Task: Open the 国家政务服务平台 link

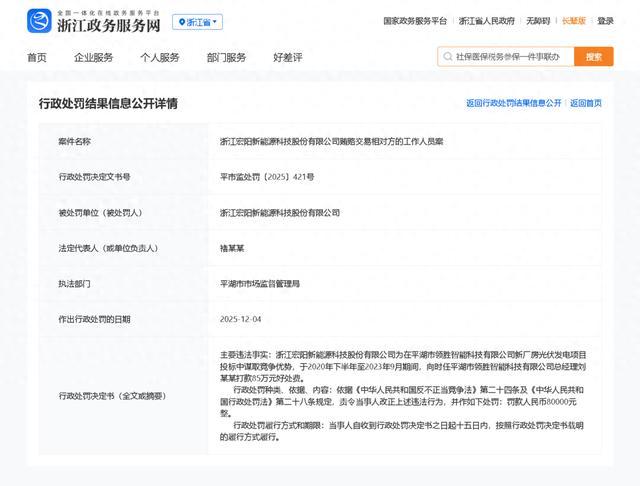Action: 415,21
